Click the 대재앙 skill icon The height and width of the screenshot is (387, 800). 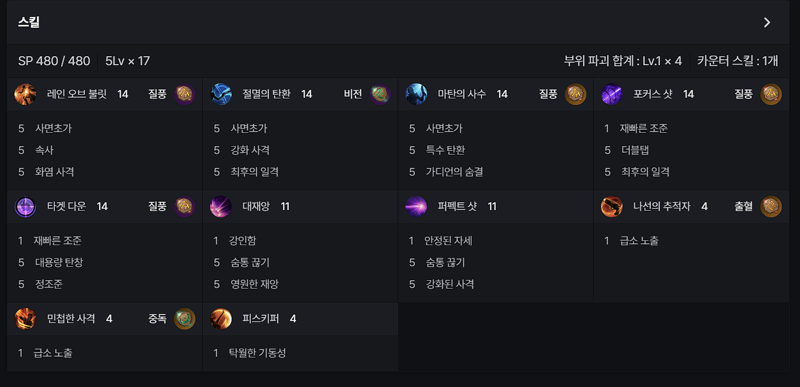click(x=221, y=207)
